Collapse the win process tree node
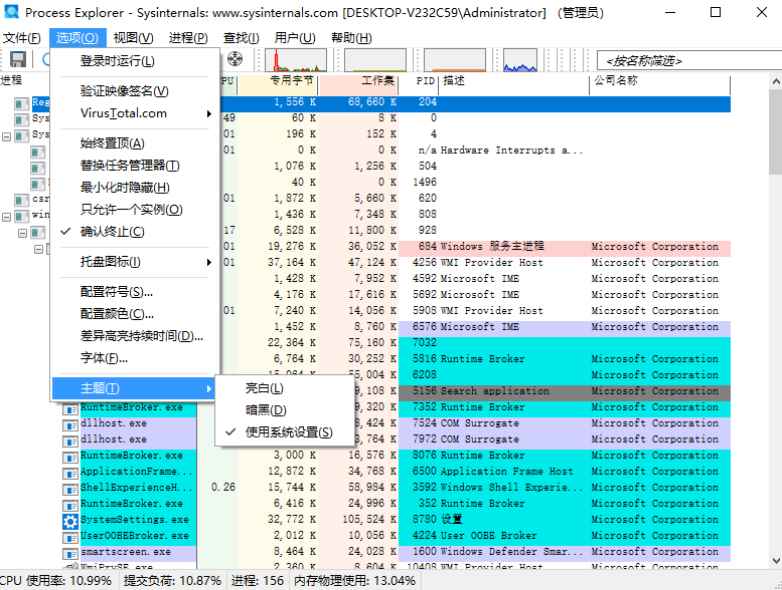 pos(6,216)
